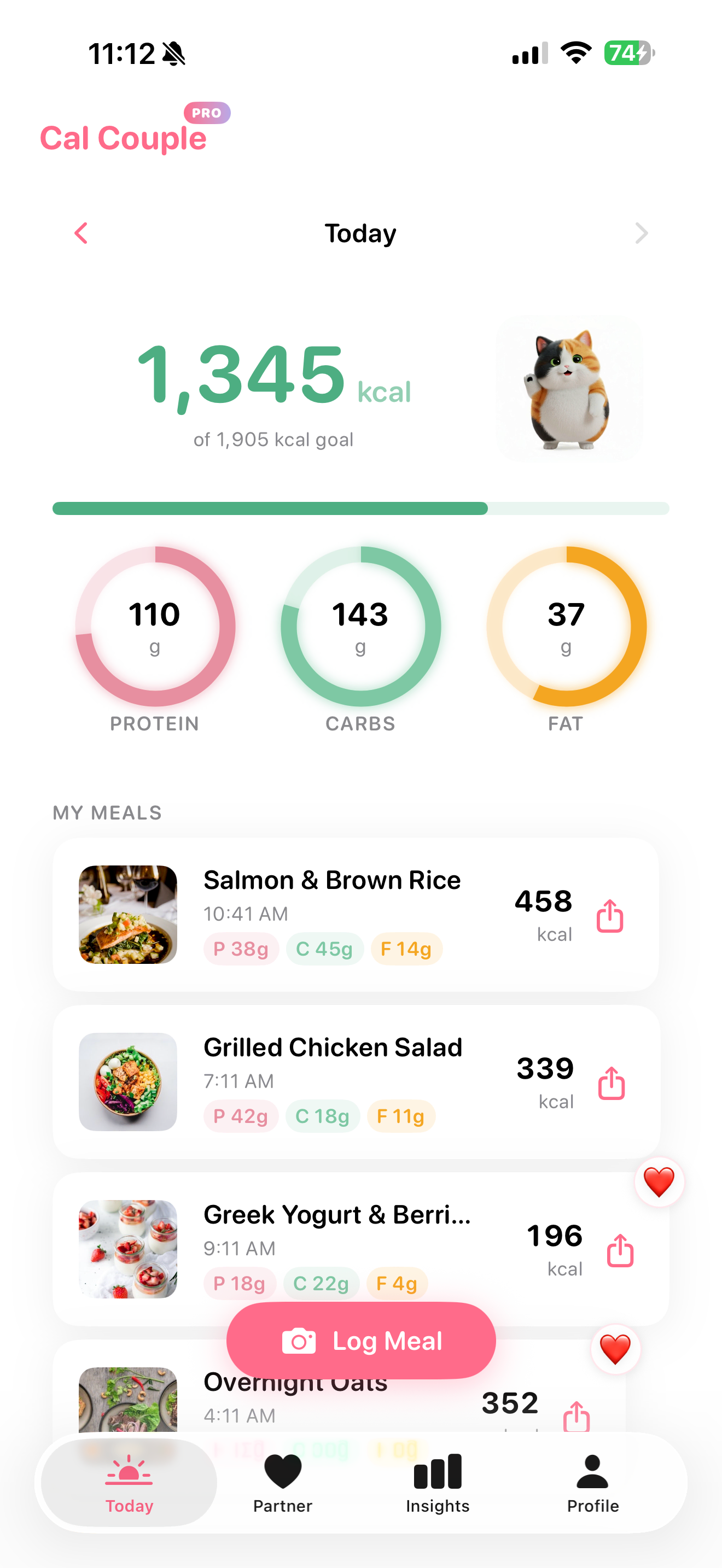Viewport: 722px width, 1568px height.
Task: Tap the Today date label
Action: coord(360,234)
